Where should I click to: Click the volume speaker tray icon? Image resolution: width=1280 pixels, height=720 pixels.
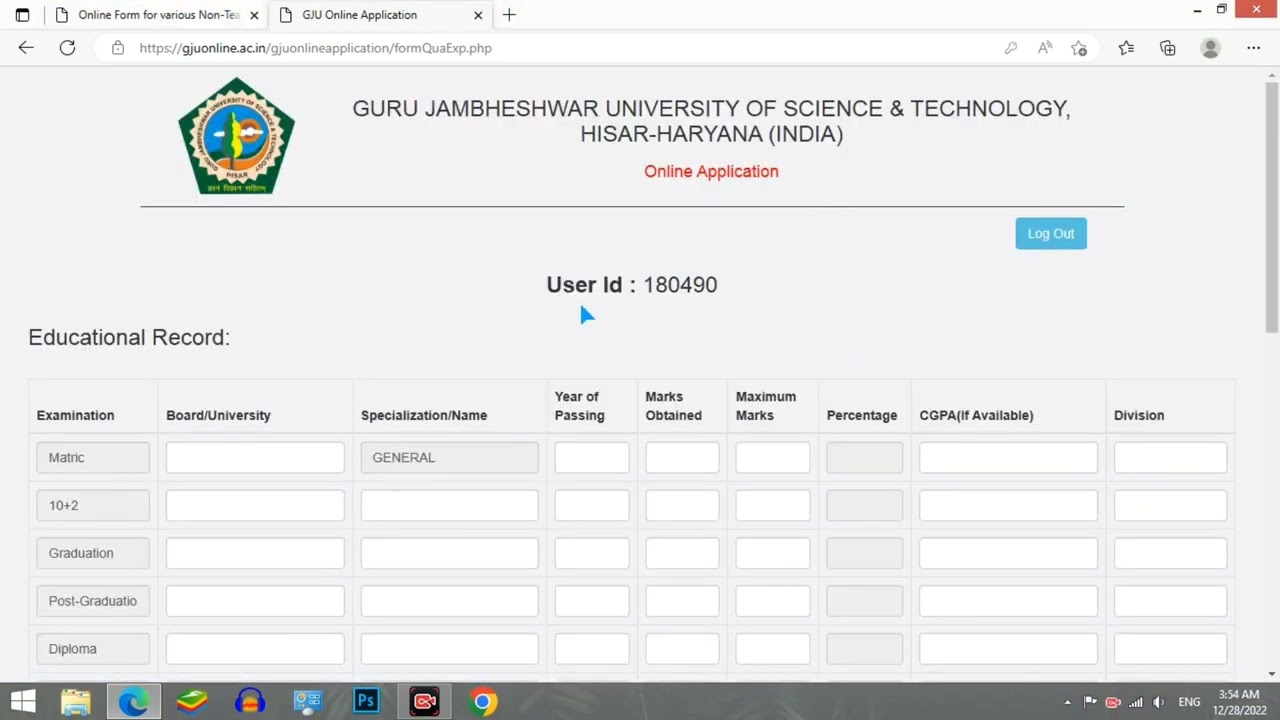1158,702
